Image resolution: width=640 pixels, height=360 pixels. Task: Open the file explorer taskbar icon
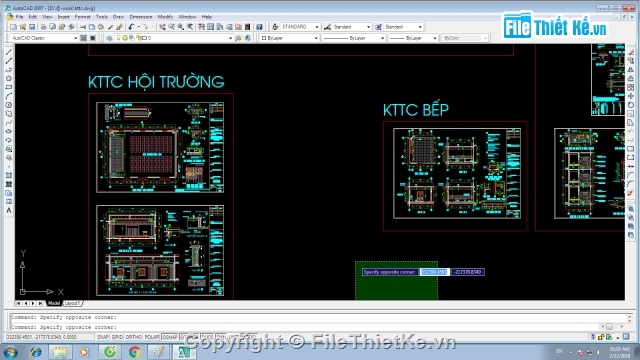pos(60,352)
